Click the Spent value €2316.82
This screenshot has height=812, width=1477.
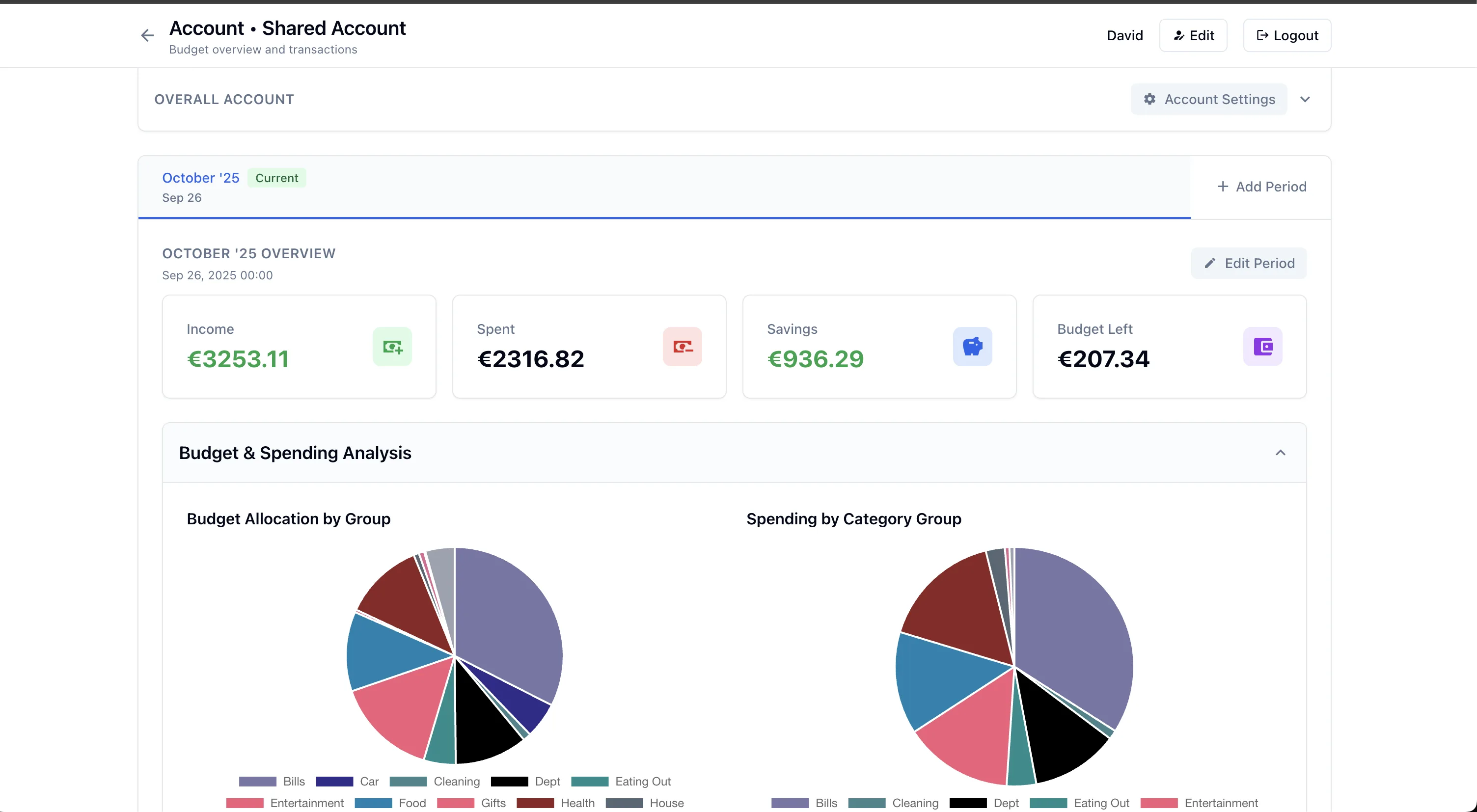530,359
